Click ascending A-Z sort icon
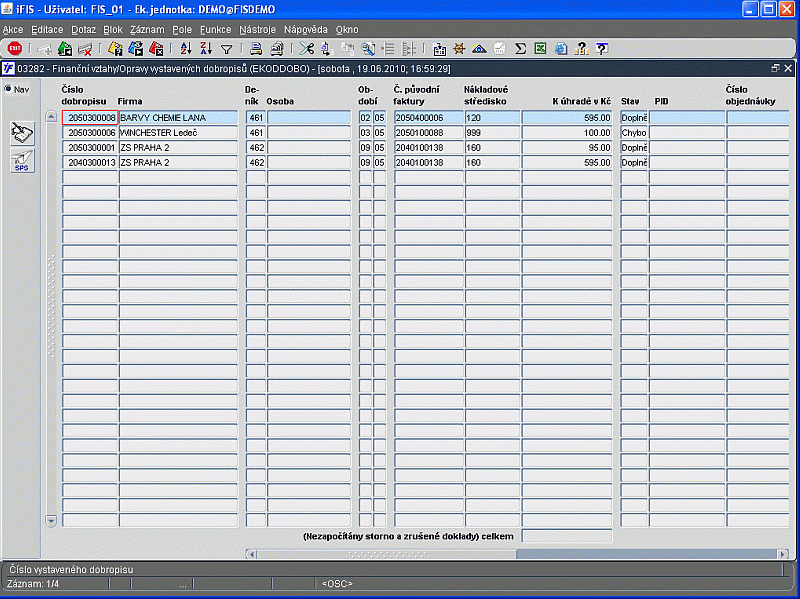The width and height of the screenshot is (800, 599). 185,48
